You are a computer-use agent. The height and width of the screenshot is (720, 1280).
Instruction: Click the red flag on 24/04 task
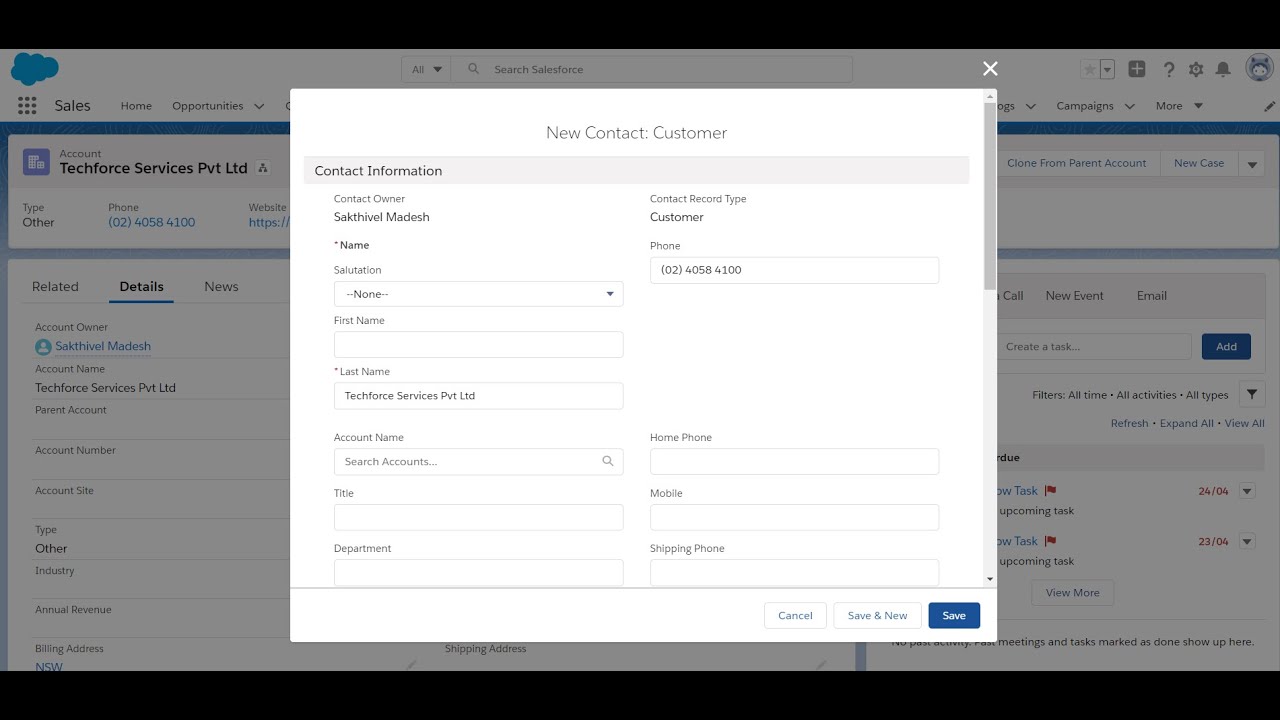(x=1050, y=491)
